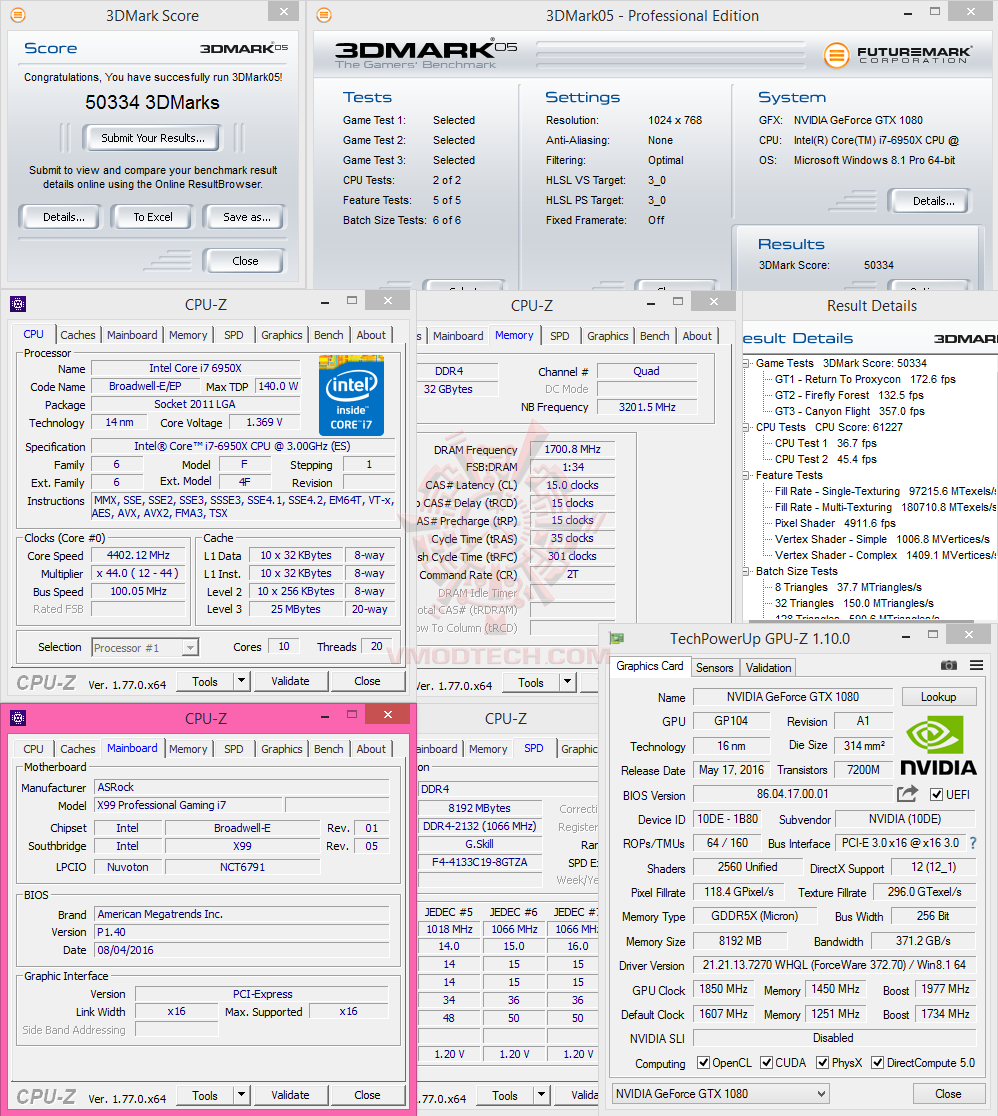
Task: Select the Graphics tab in CPU-Z Memory window
Action: (x=607, y=336)
